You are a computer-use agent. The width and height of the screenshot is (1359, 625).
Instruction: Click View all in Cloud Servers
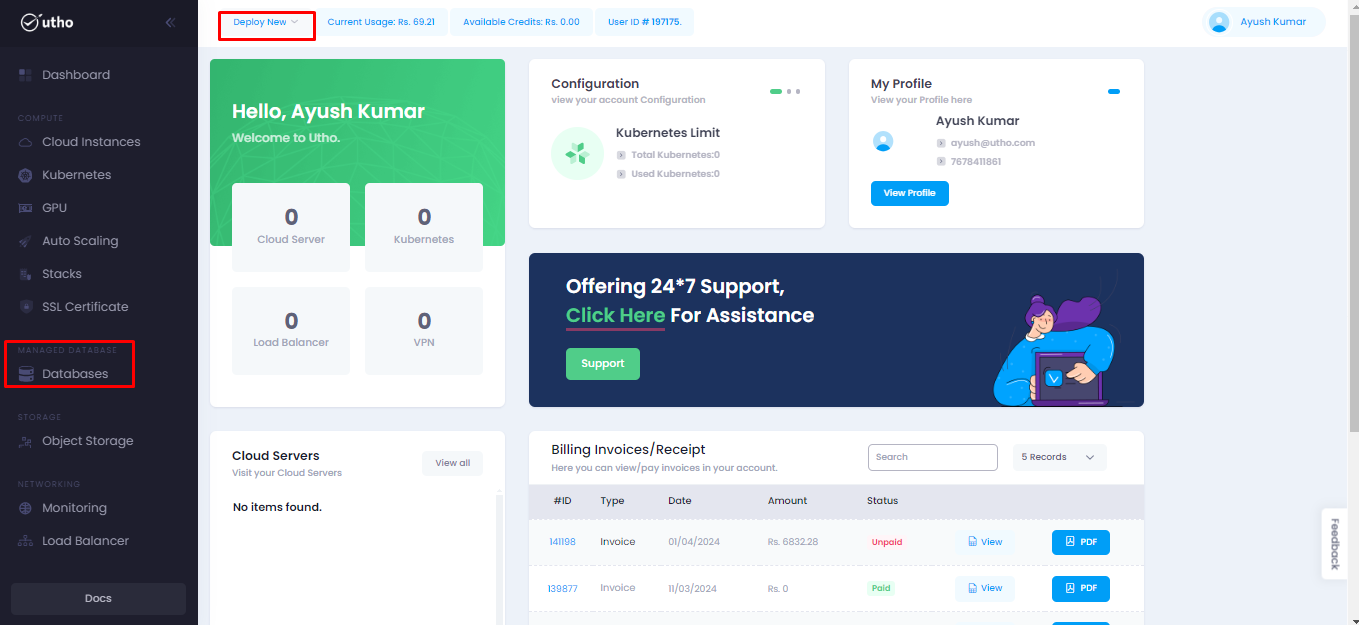453,463
